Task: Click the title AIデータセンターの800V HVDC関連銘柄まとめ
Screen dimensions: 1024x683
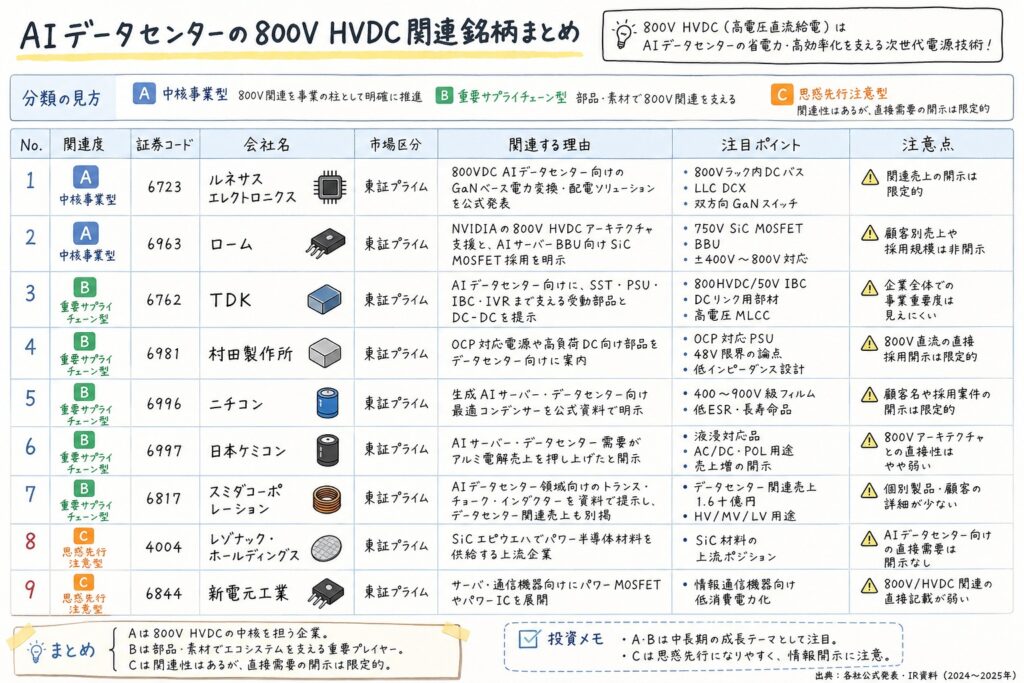Action: click(300, 33)
